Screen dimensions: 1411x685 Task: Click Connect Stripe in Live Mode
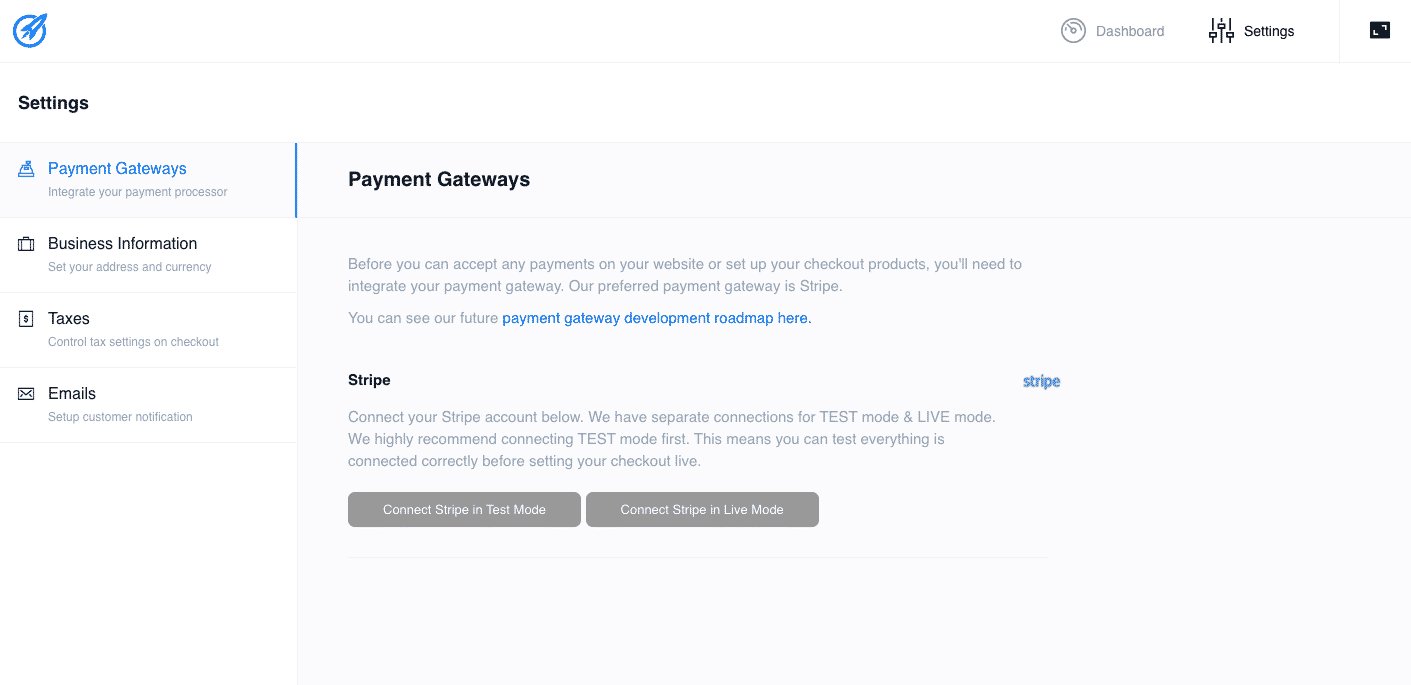pyautogui.click(x=702, y=509)
